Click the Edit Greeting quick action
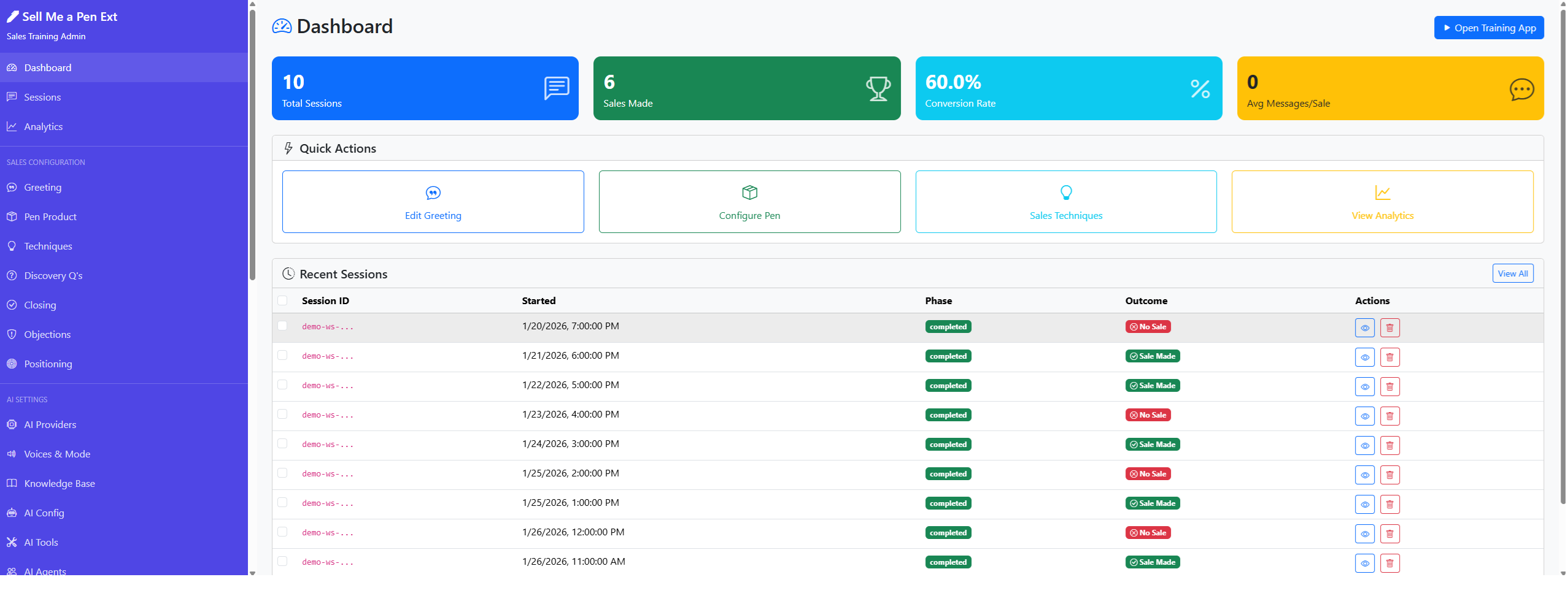1568x604 pixels. (x=433, y=202)
